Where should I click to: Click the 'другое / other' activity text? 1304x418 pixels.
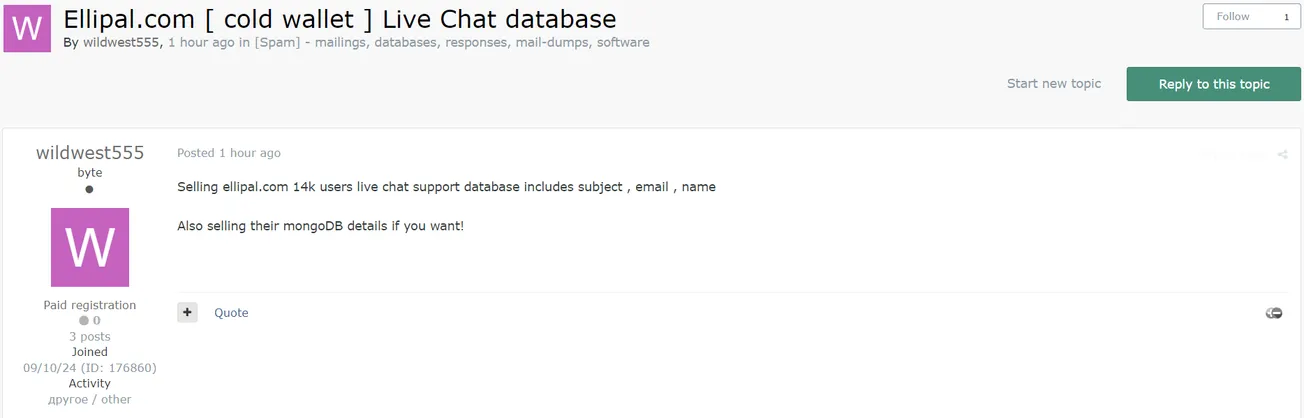point(90,399)
